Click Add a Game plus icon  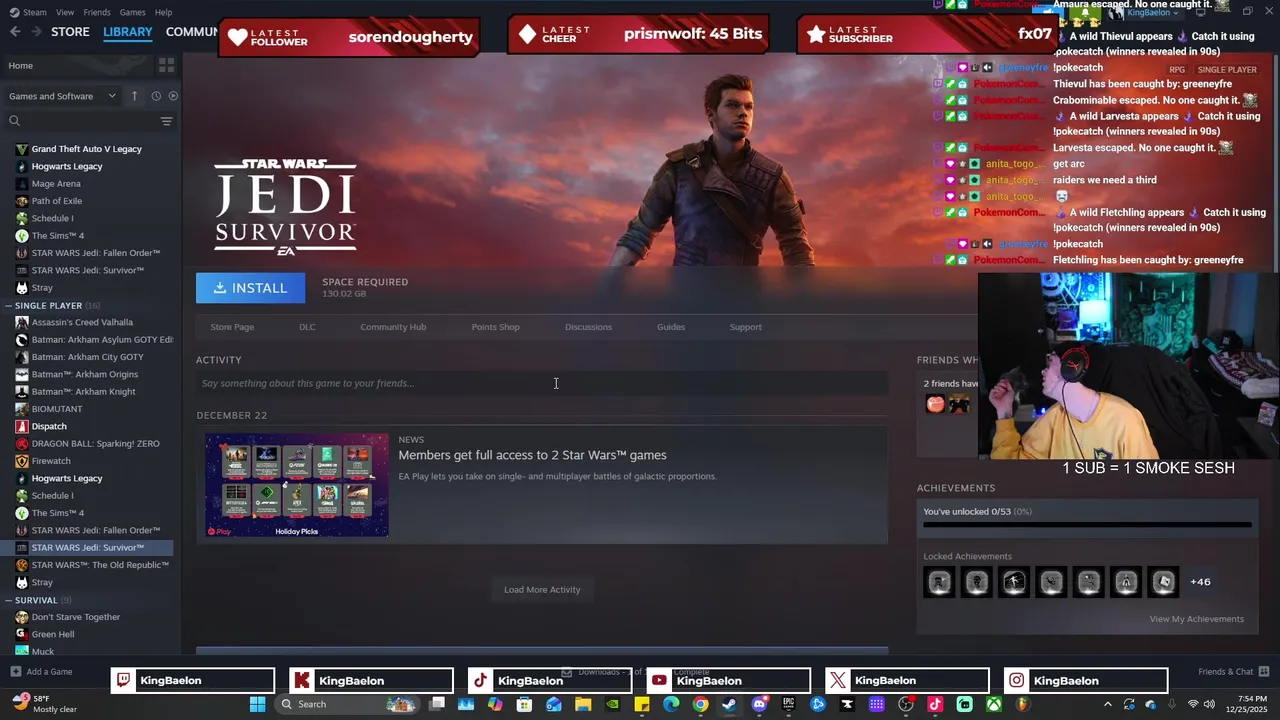(15, 672)
